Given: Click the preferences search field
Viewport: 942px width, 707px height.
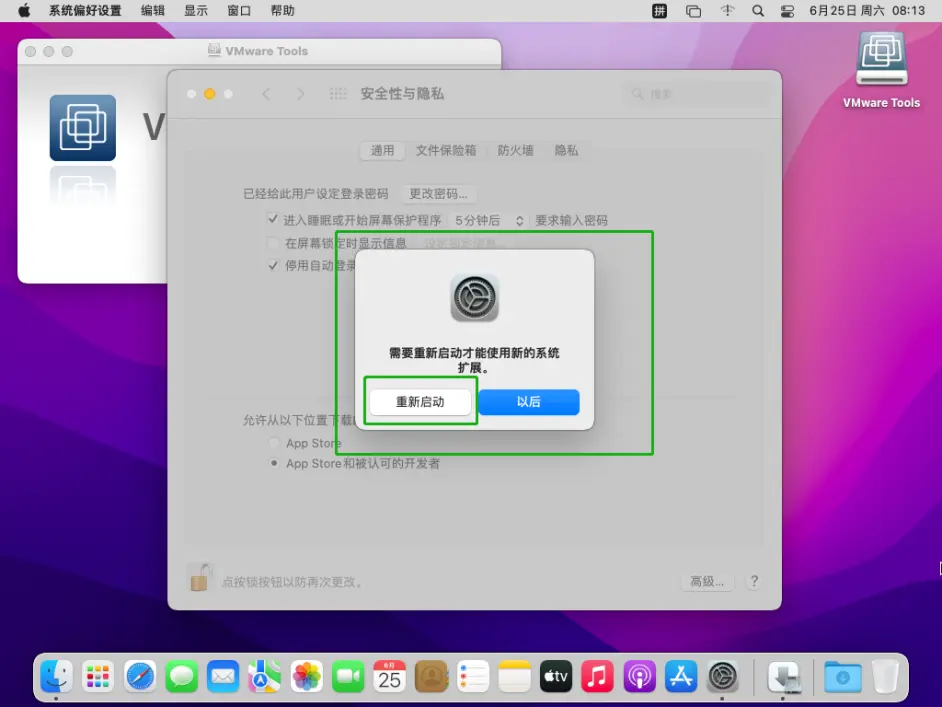Looking at the screenshot, I should click(x=697, y=94).
